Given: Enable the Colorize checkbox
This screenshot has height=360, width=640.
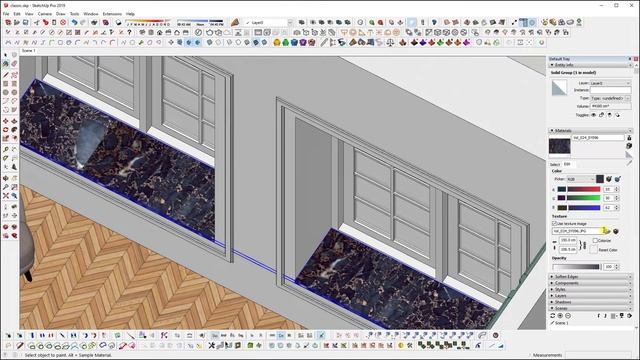Looking at the screenshot, I should coord(595,240).
